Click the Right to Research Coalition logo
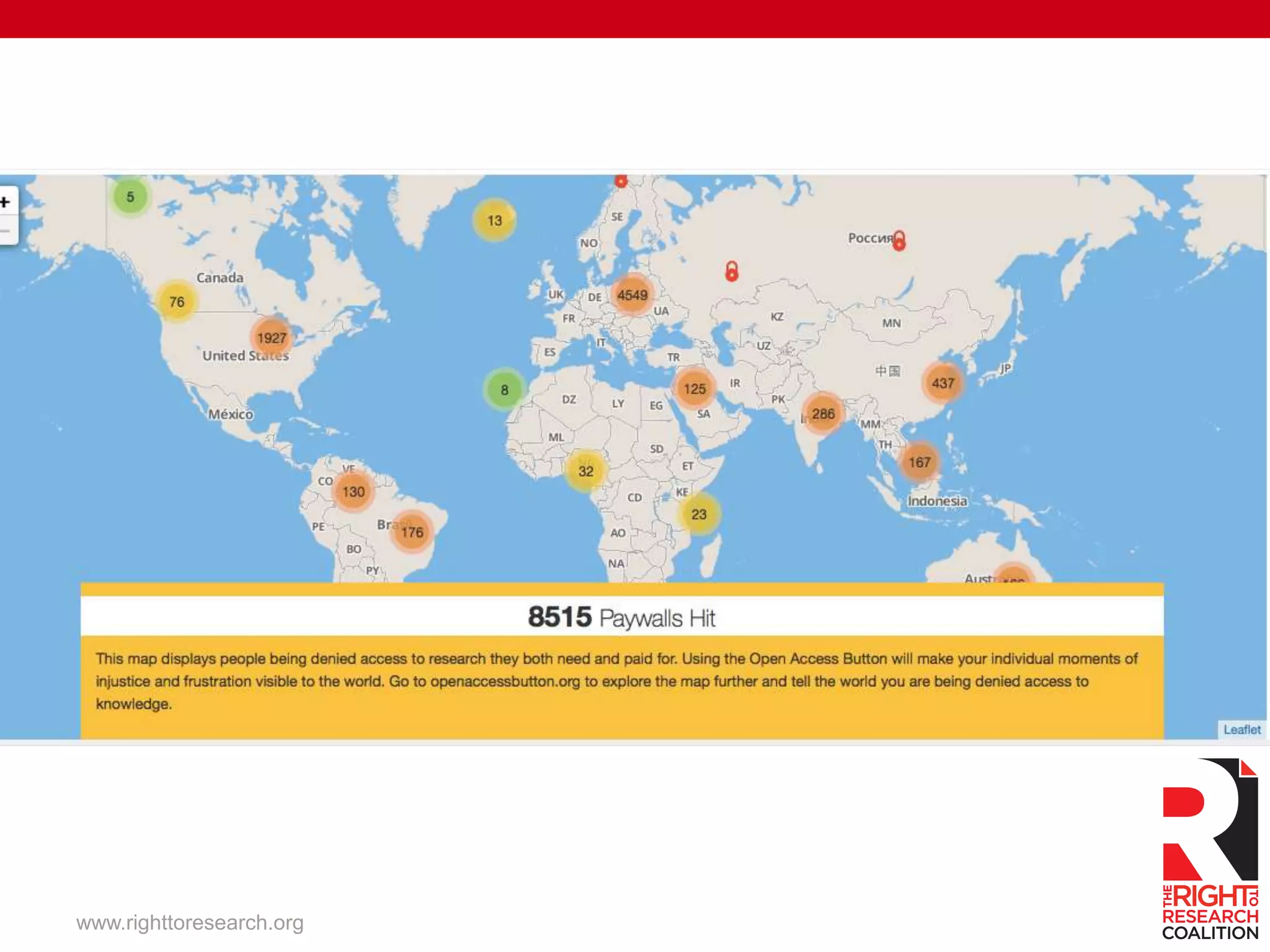The image size is (1270, 952). pos(1210,848)
